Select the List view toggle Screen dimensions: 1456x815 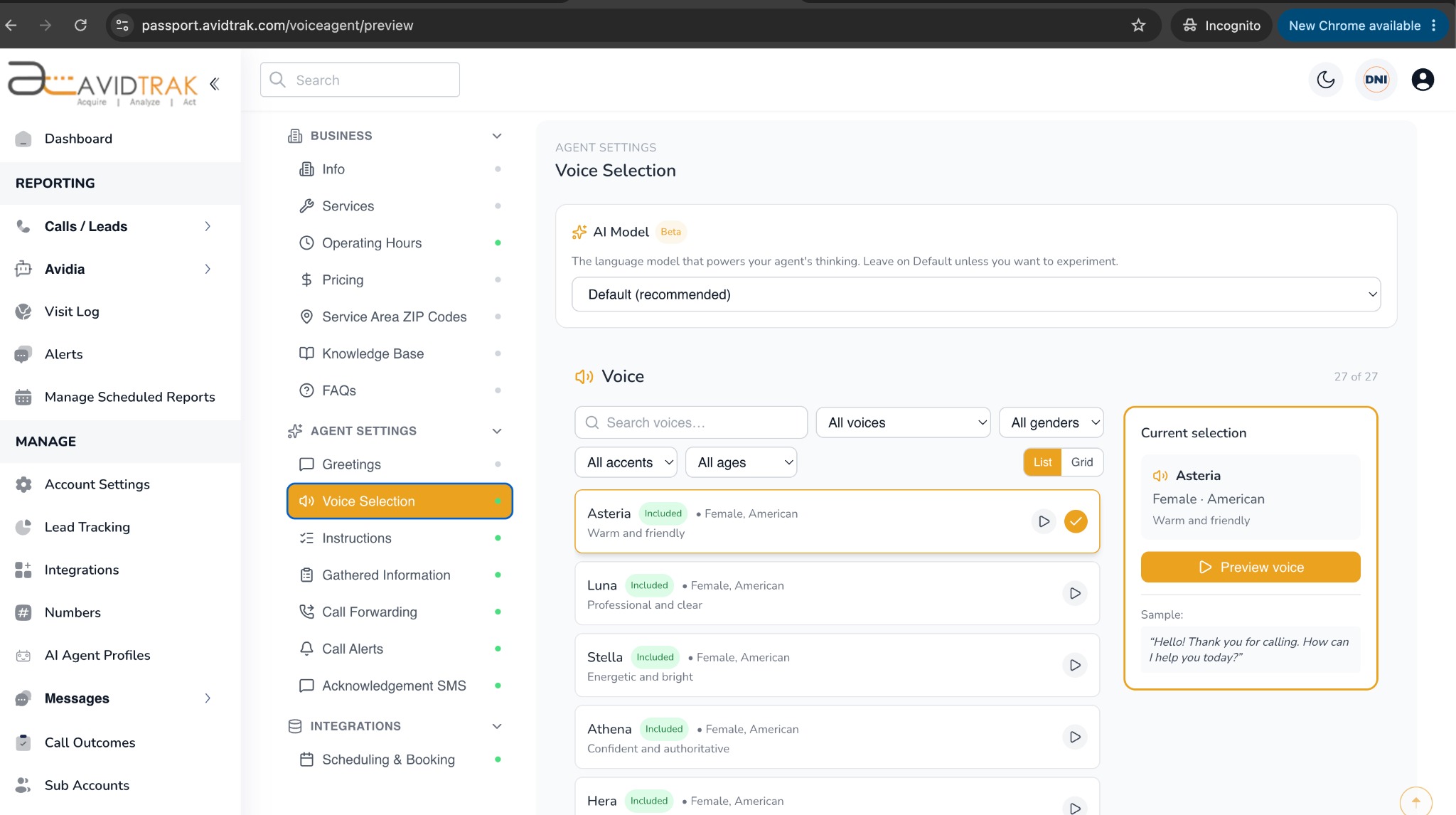pyautogui.click(x=1042, y=462)
